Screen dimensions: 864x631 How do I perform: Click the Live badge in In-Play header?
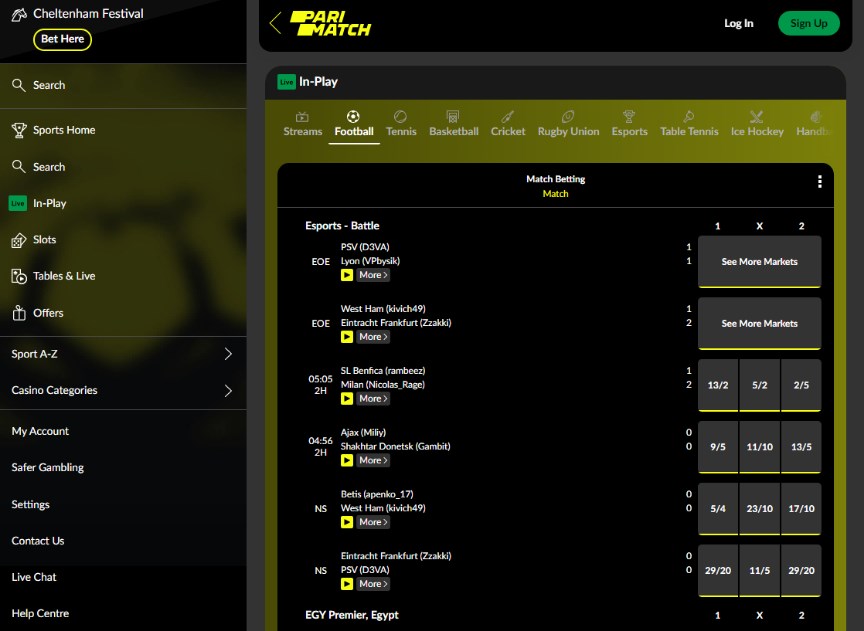pyautogui.click(x=287, y=82)
